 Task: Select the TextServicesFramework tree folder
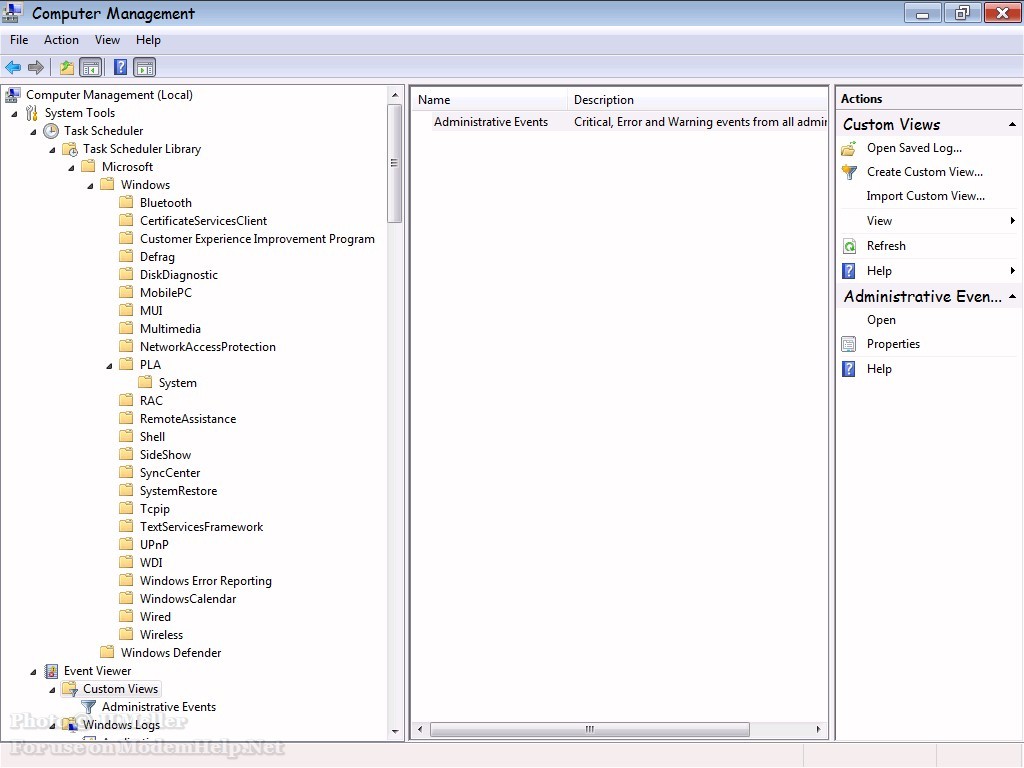pyautogui.click(x=201, y=526)
